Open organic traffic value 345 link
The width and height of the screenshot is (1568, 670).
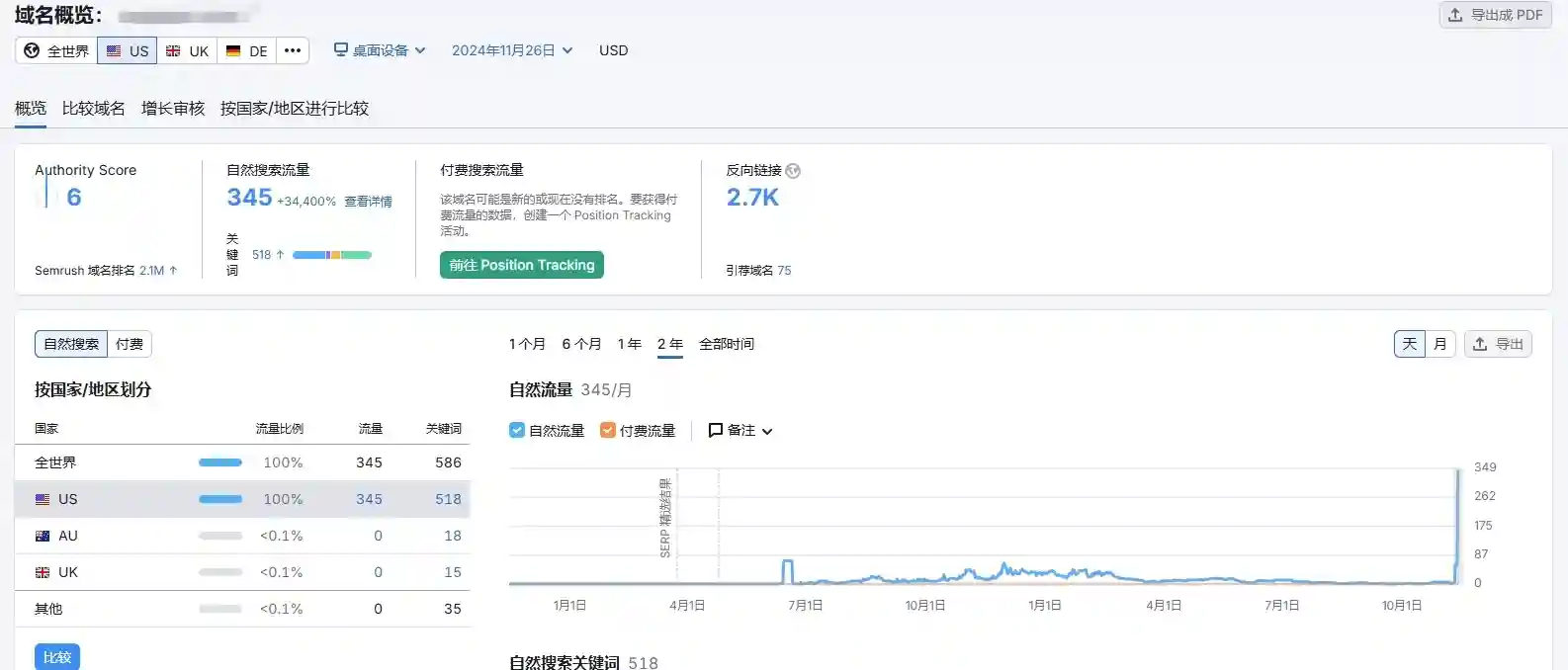pos(249,198)
